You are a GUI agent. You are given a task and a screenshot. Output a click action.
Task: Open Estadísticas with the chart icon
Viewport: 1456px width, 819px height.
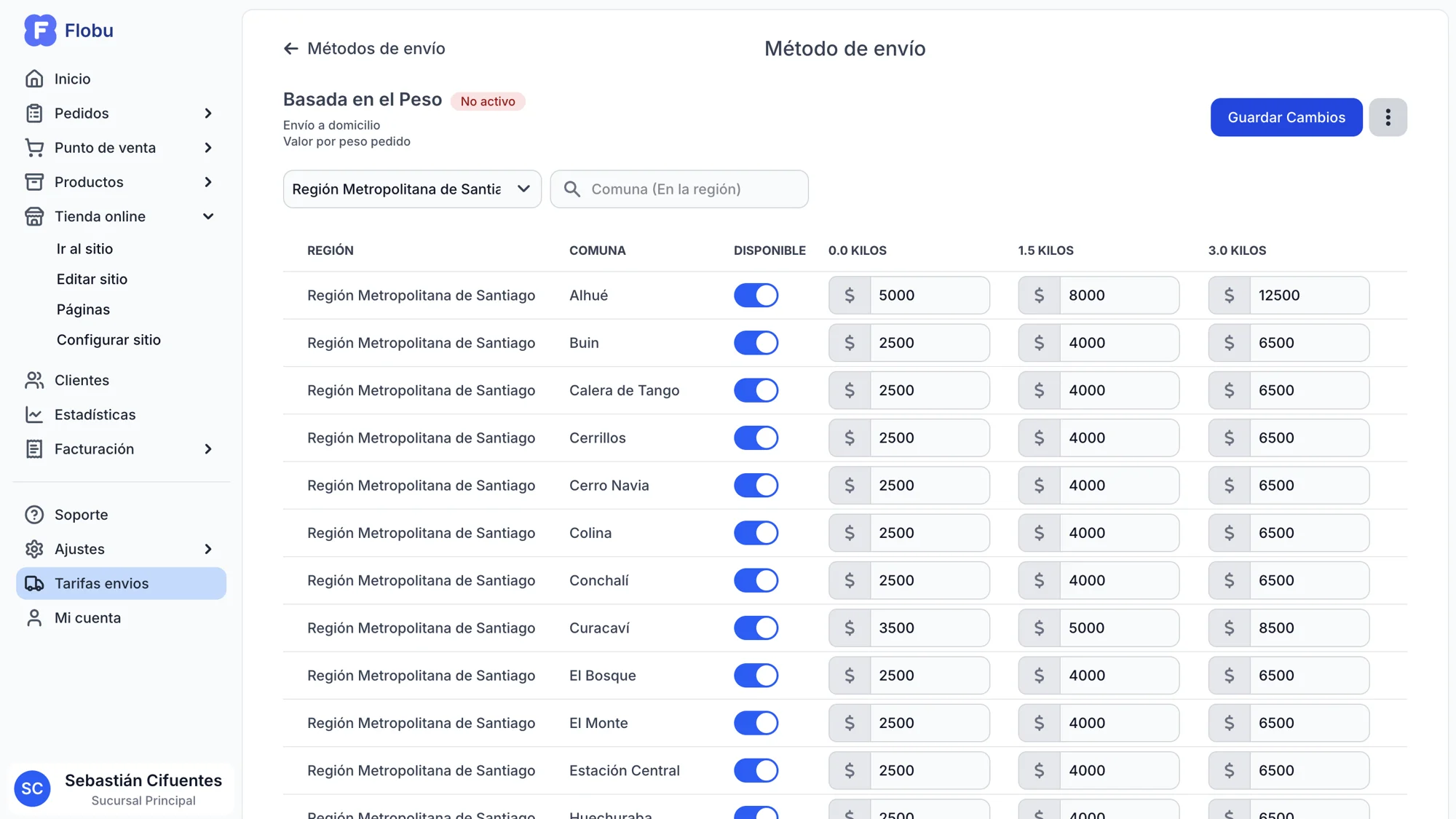point(34,414)
